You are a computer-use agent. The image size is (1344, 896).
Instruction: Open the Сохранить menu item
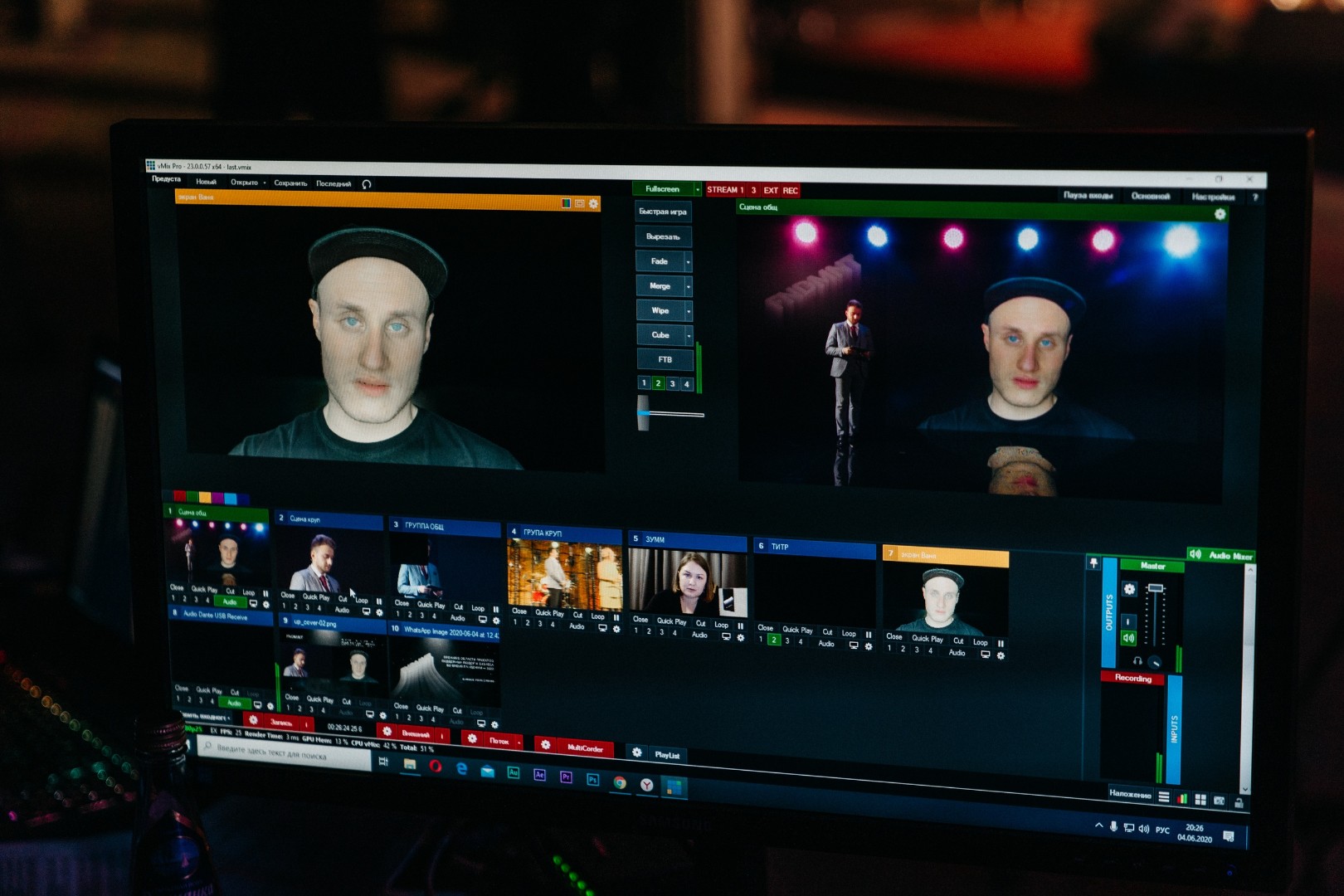click(x=290, y=183)
